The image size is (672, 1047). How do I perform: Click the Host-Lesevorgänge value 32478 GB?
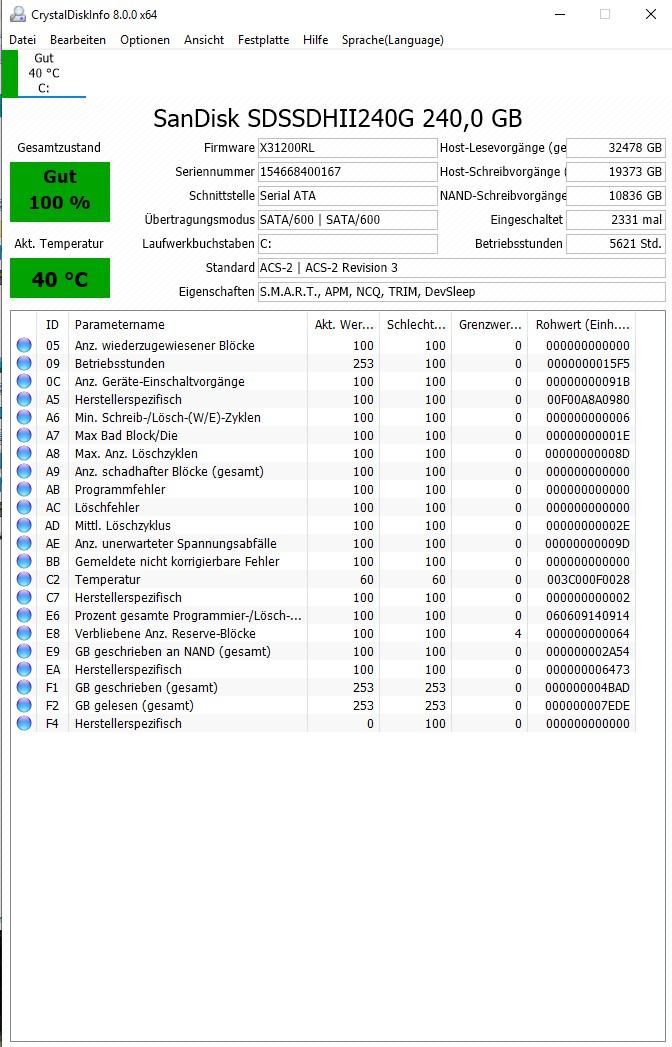(x=616, y=148)
